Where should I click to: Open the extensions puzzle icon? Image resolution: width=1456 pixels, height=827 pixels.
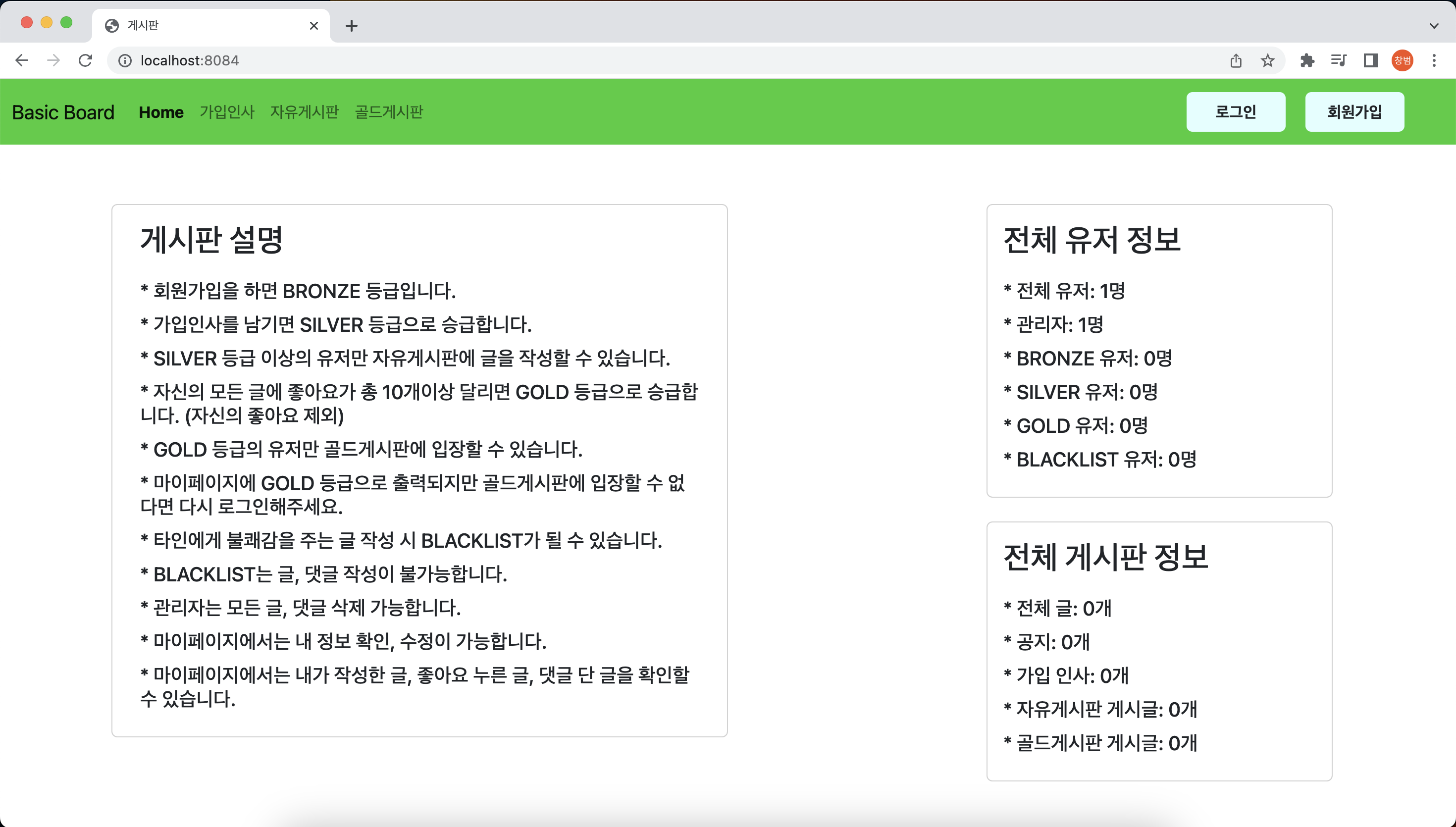click(x=1307, y=60)
